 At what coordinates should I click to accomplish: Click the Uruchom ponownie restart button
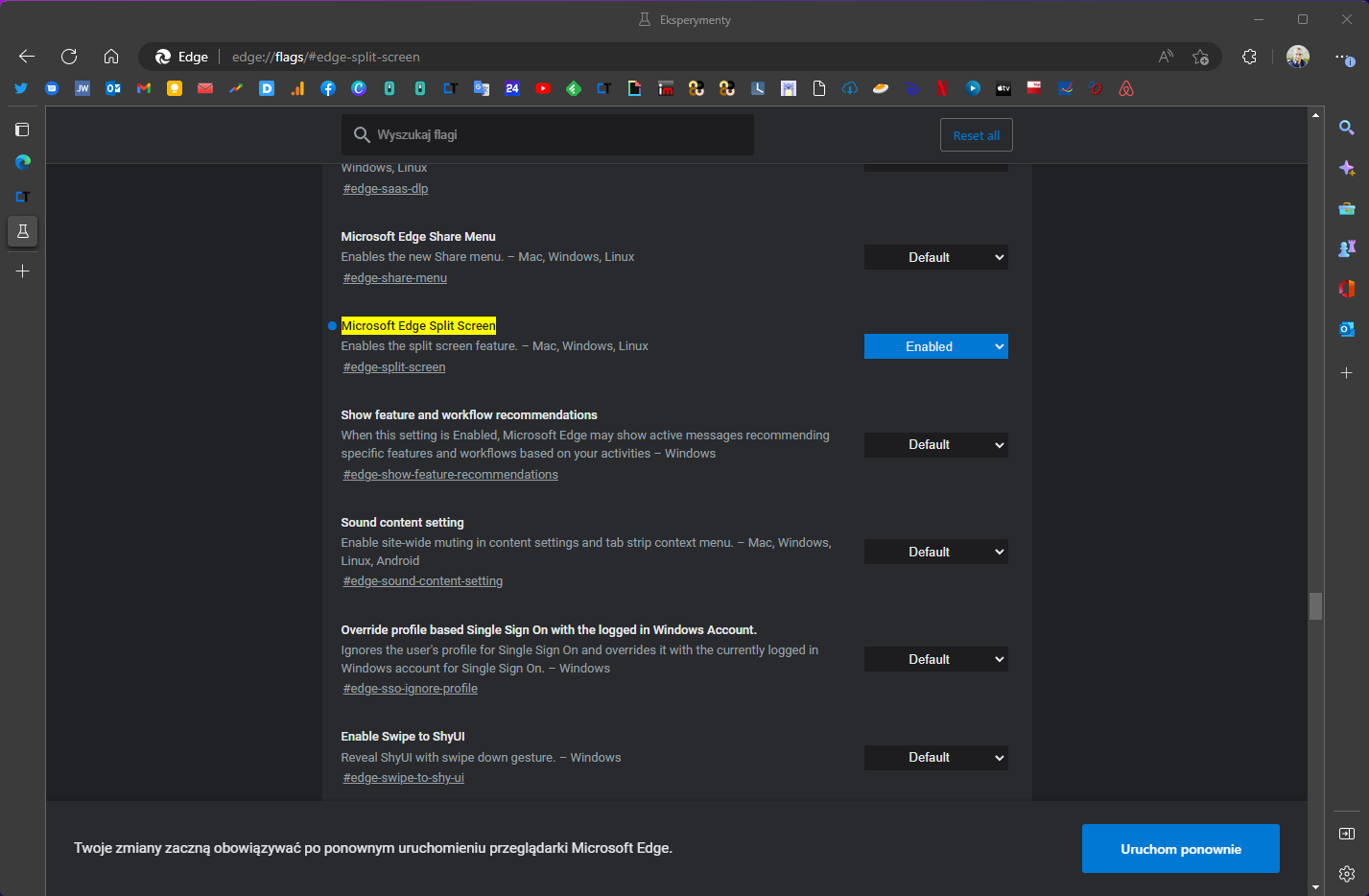tap(1180, 849)
